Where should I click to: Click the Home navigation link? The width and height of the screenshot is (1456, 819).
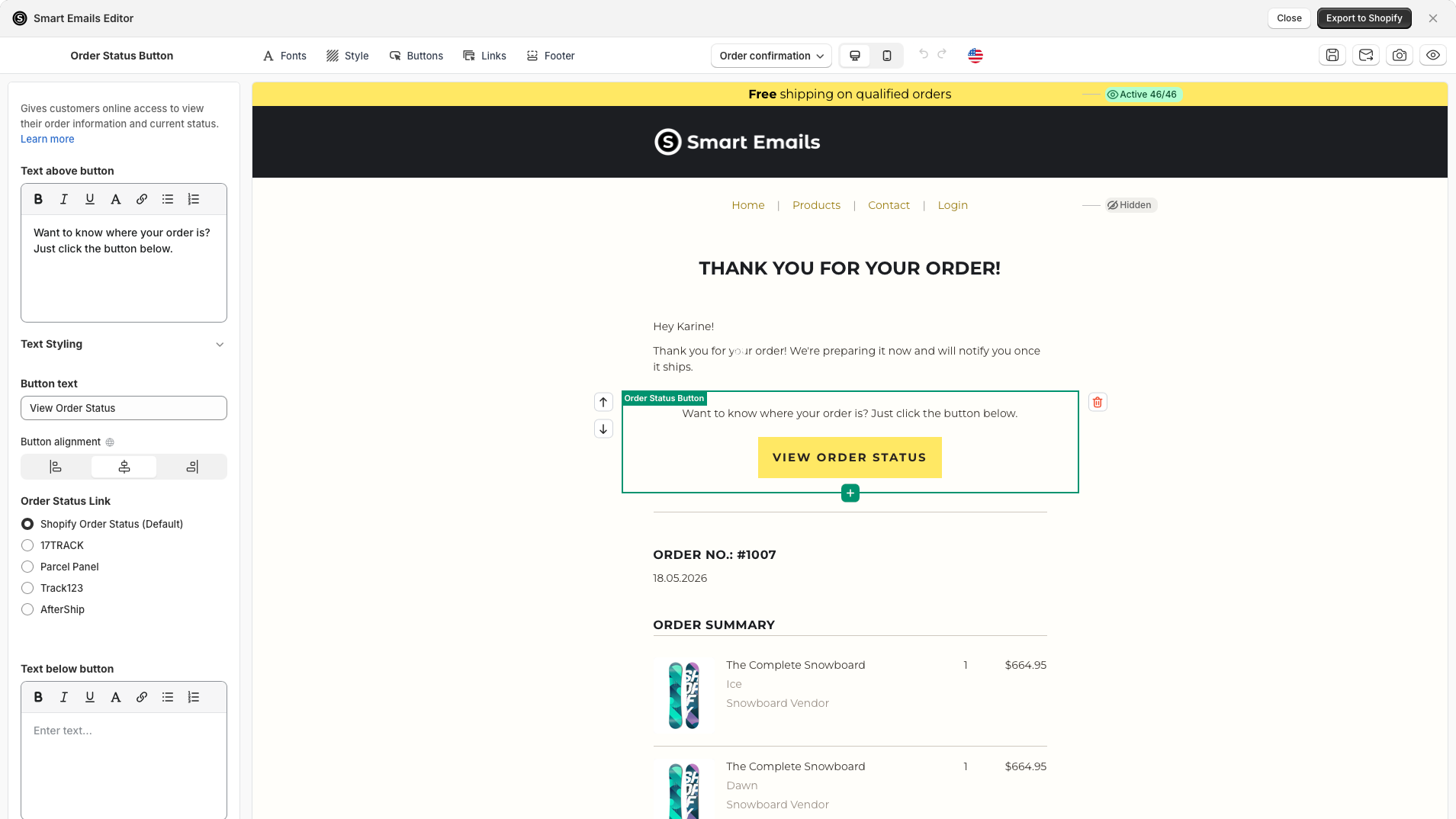748,205
